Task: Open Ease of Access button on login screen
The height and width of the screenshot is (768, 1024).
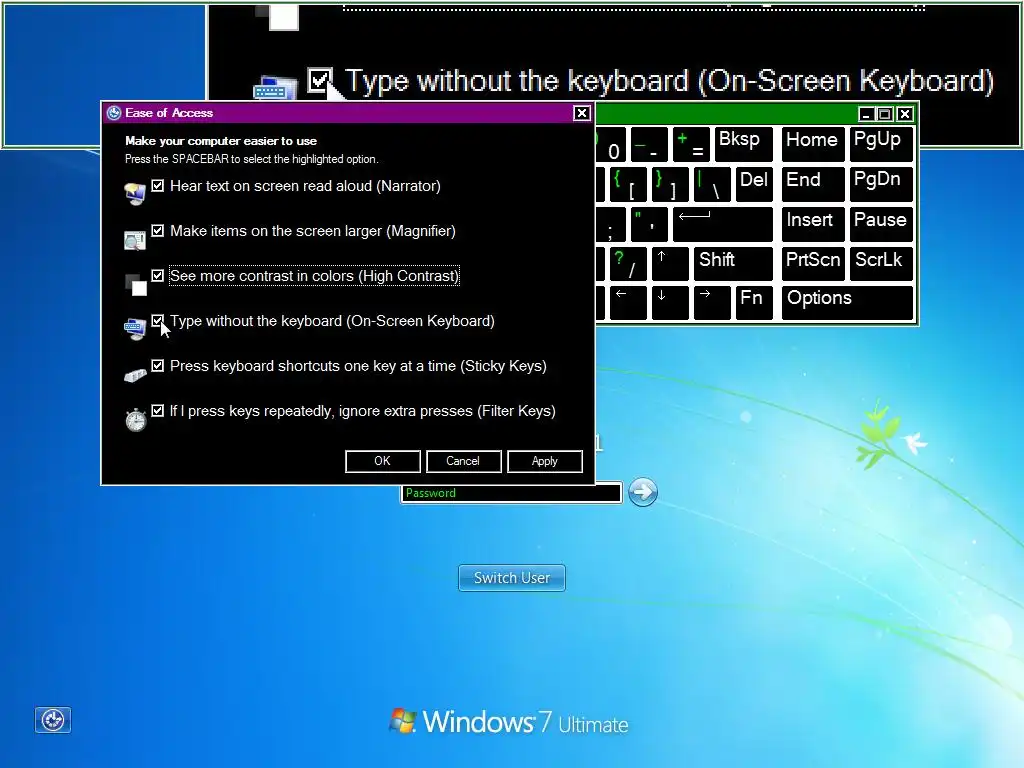Action: (53, 720)
